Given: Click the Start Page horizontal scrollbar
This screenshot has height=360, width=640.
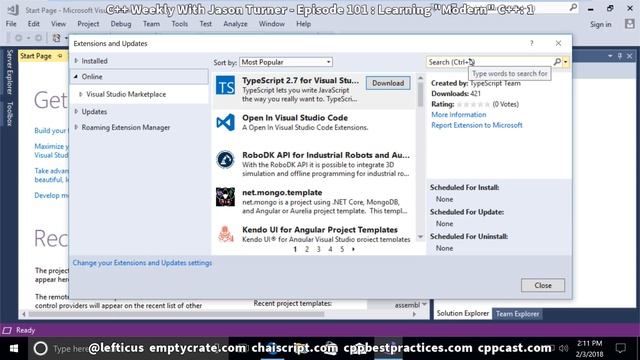Looking at the screenshot, I should [177, 314].
